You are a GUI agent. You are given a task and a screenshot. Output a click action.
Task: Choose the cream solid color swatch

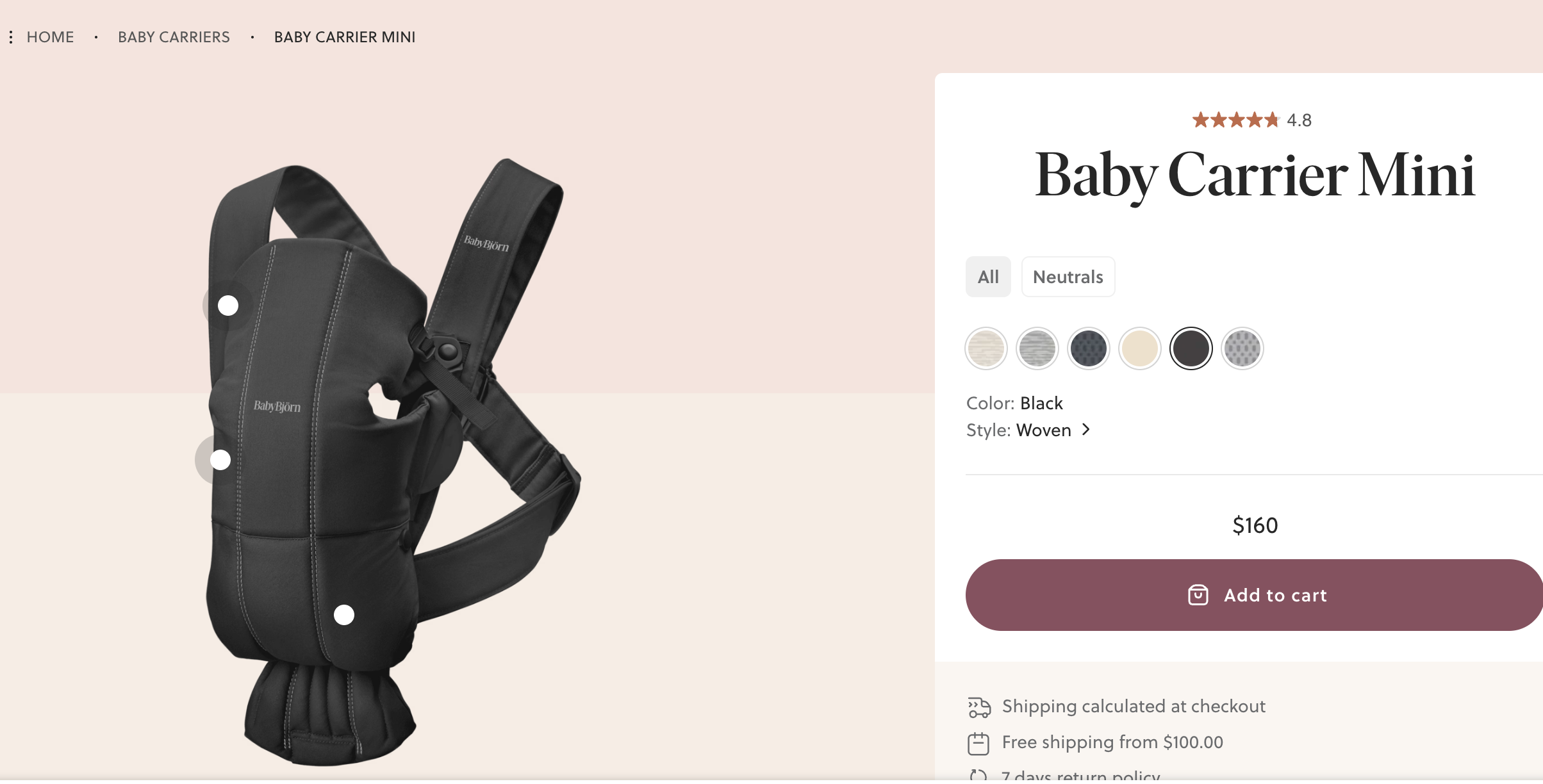coord(1140,348)
